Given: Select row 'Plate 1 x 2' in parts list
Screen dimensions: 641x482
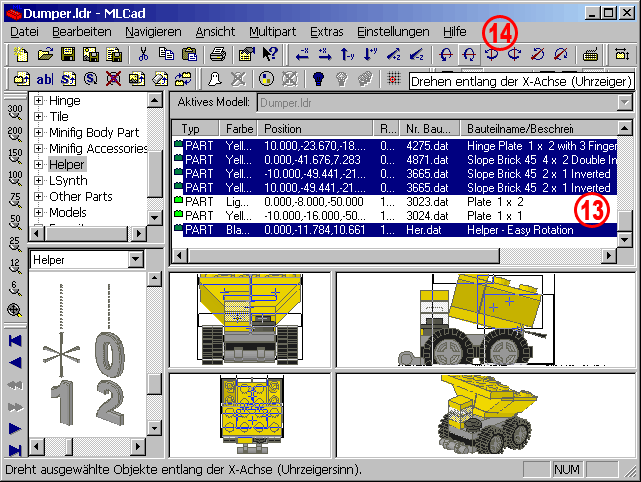Looking at the screenshot, I should 395,202.
